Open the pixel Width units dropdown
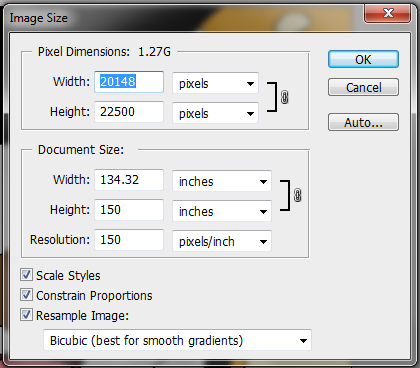 click(x=215, y=83)
